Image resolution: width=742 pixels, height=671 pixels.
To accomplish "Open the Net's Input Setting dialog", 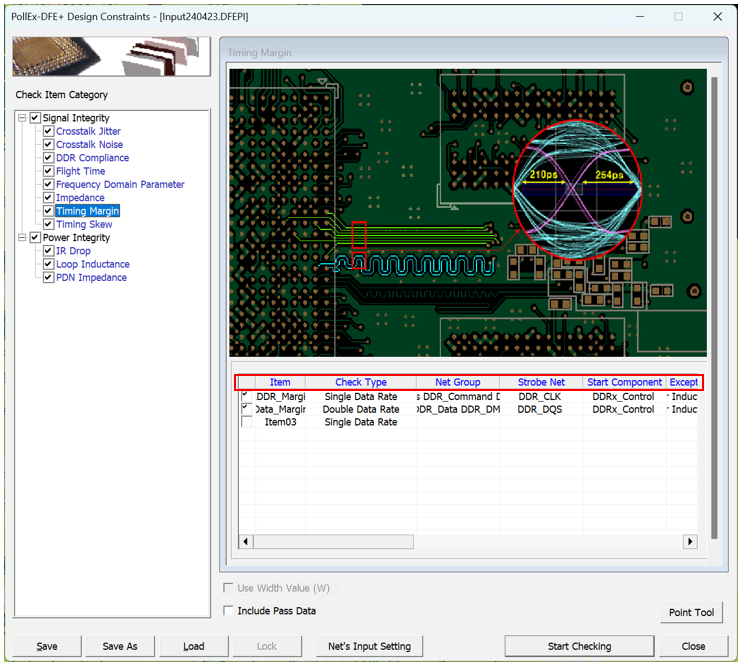I will (369, 646).
